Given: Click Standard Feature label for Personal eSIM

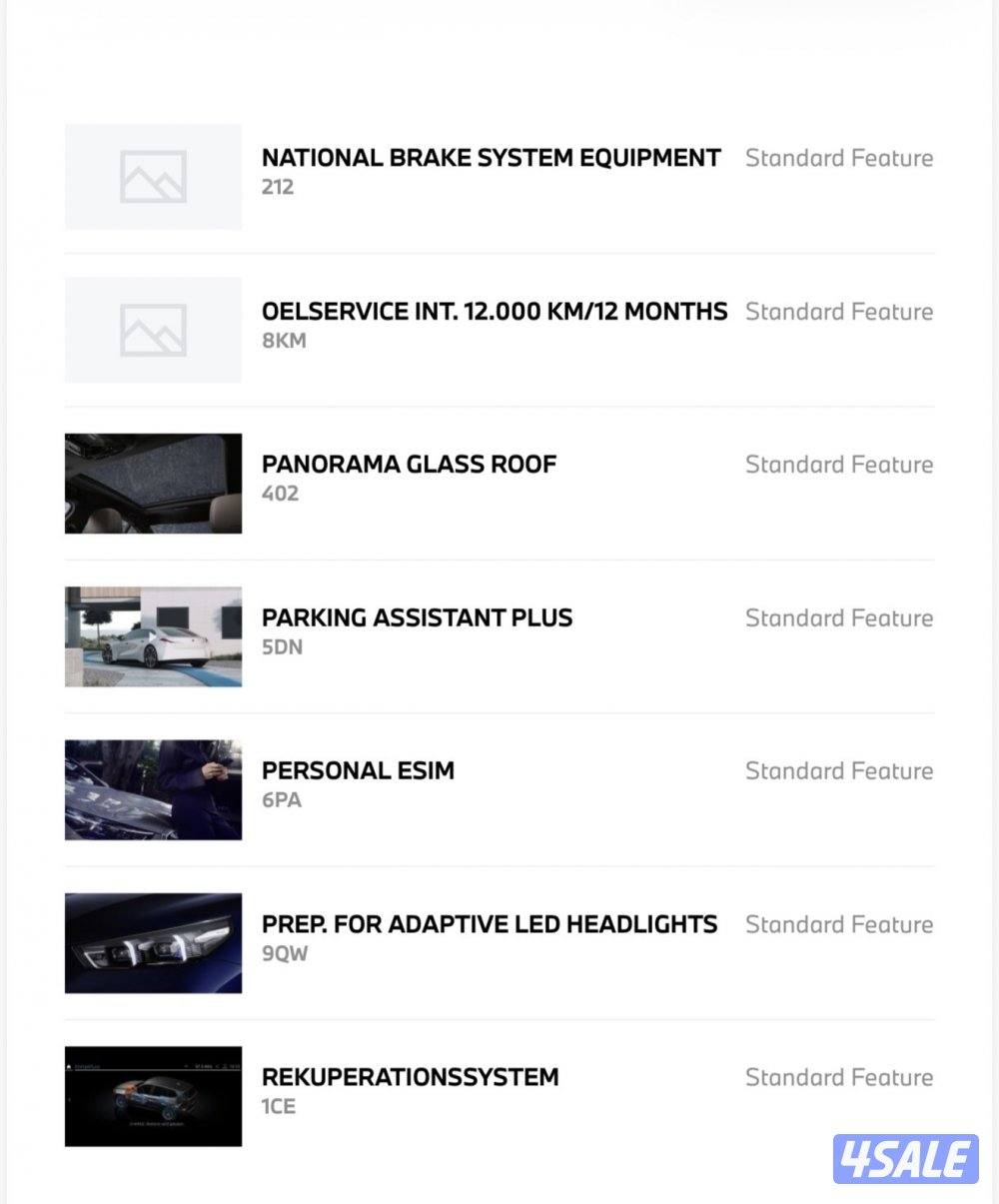Looking at the screenshot, I should tap(839, 771).
